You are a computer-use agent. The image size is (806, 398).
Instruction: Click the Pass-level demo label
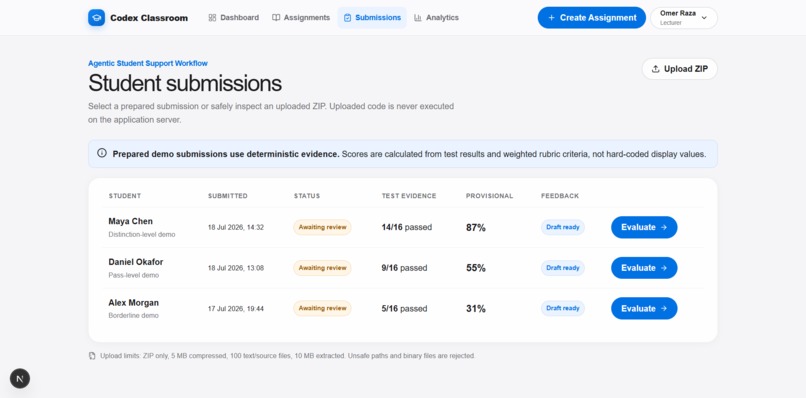[134, 275]
